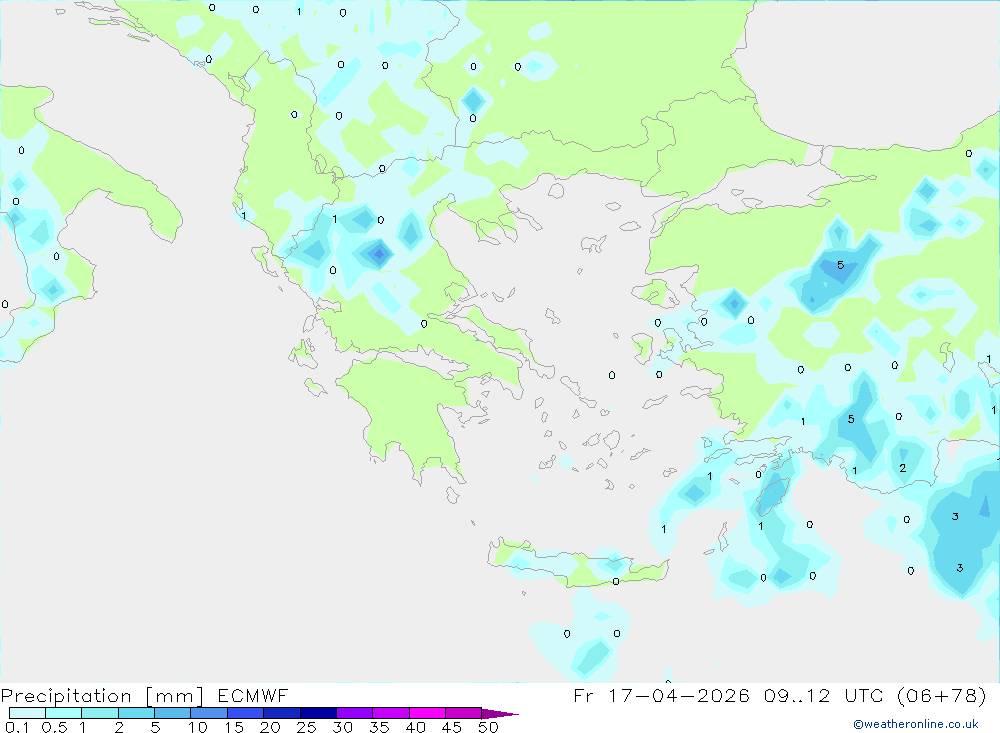
Task: Click the dark blue 20 mm legend swatch
Action: [282, 713]
